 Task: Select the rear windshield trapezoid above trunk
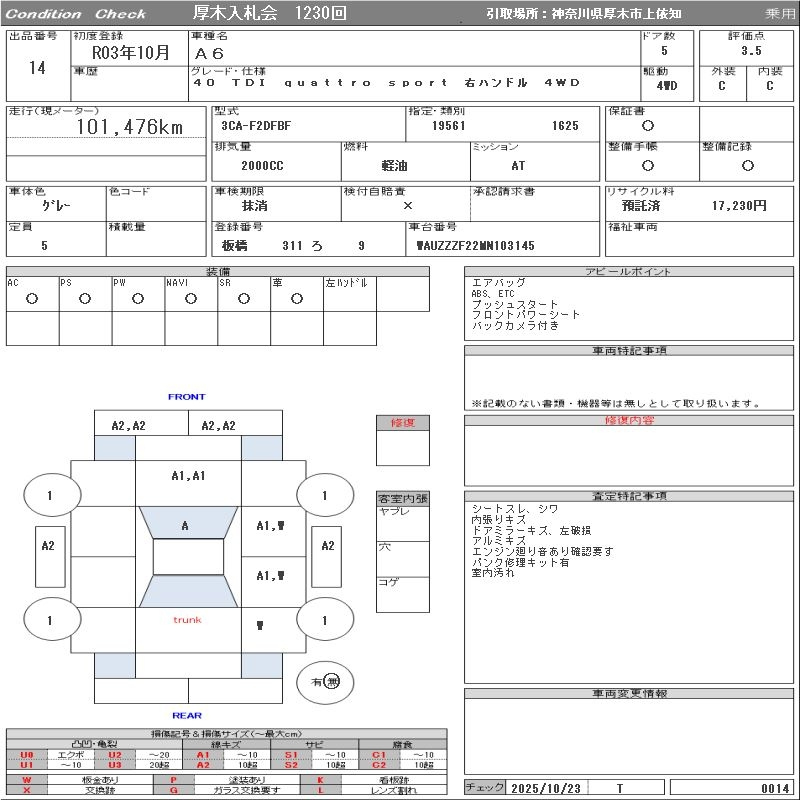click(x=188, y=591)
